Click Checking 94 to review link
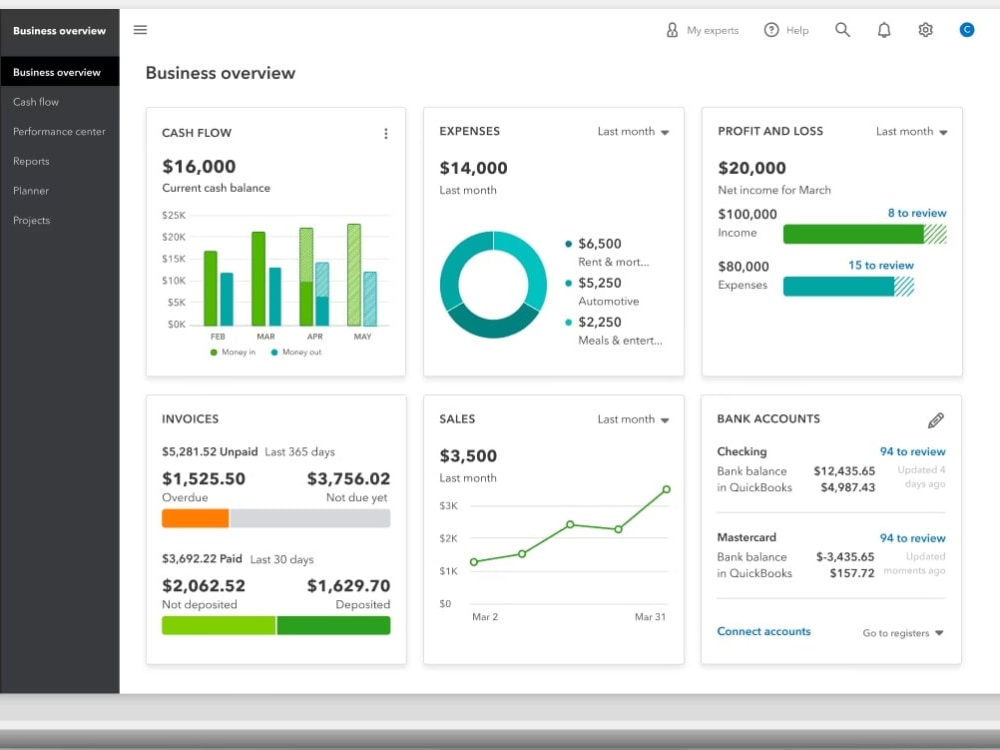Screen dimensions: 1000x750 pyautogui.click(x=913, y=452)
